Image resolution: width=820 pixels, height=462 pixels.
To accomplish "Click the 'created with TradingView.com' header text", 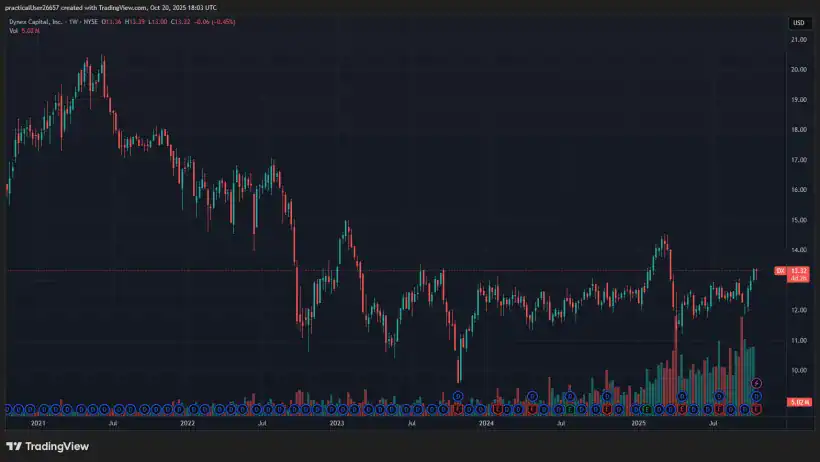I will tap(105, 8).
